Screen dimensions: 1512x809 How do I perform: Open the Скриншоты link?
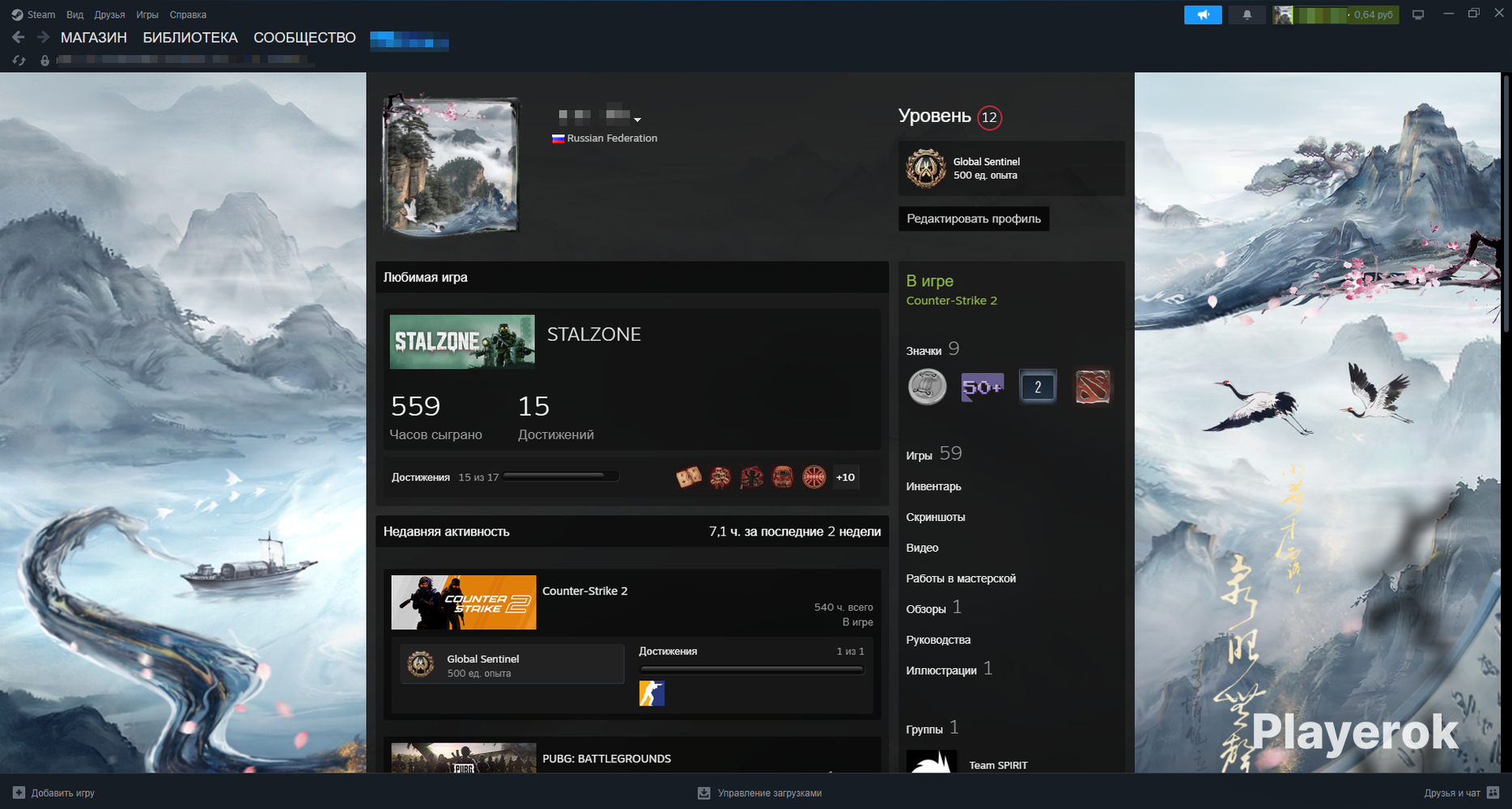click(x=936, y=517)
